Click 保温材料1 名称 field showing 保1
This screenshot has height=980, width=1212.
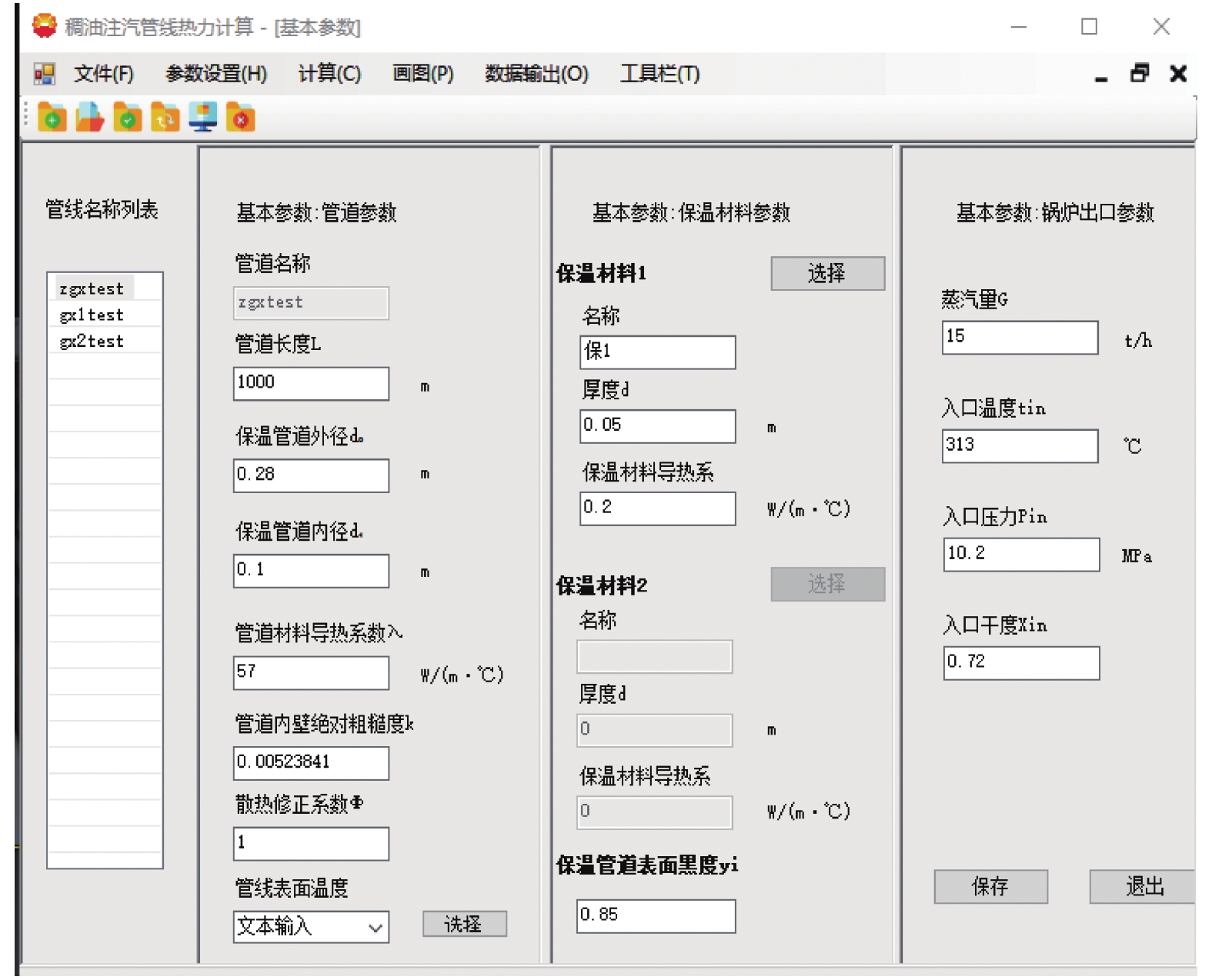[658, 352]
